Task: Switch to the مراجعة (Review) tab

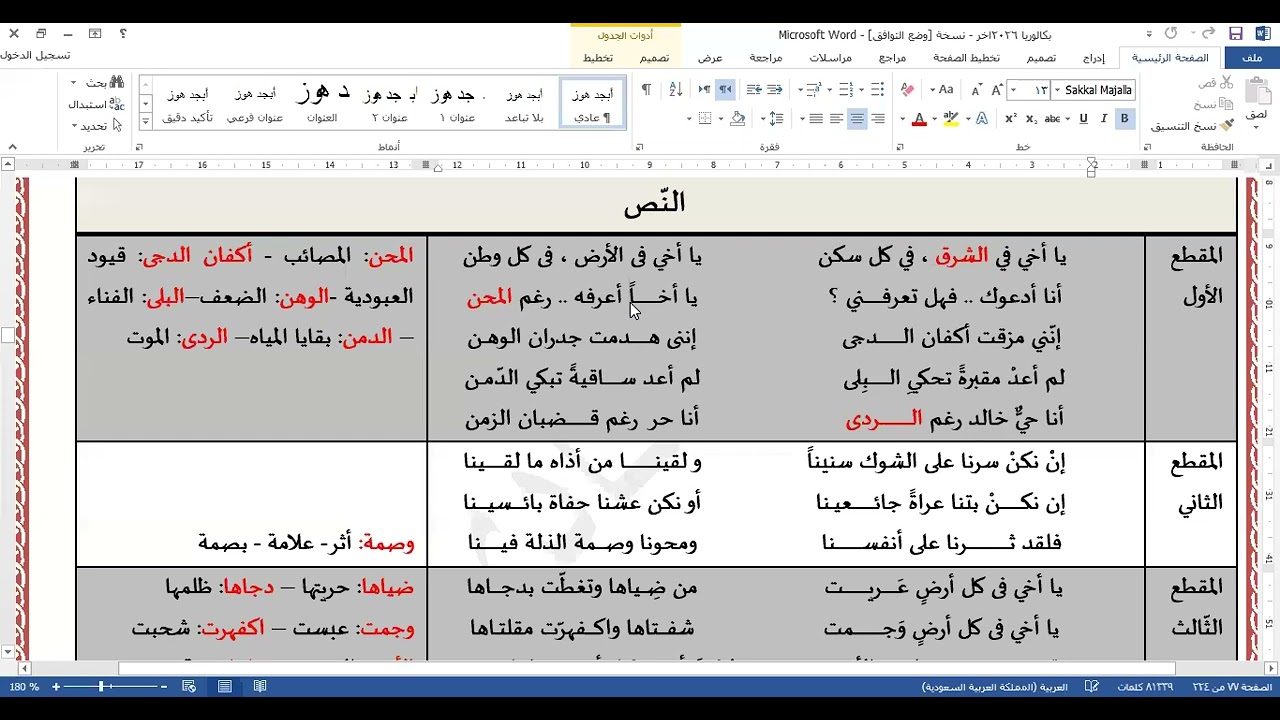Action: point(765,57)
